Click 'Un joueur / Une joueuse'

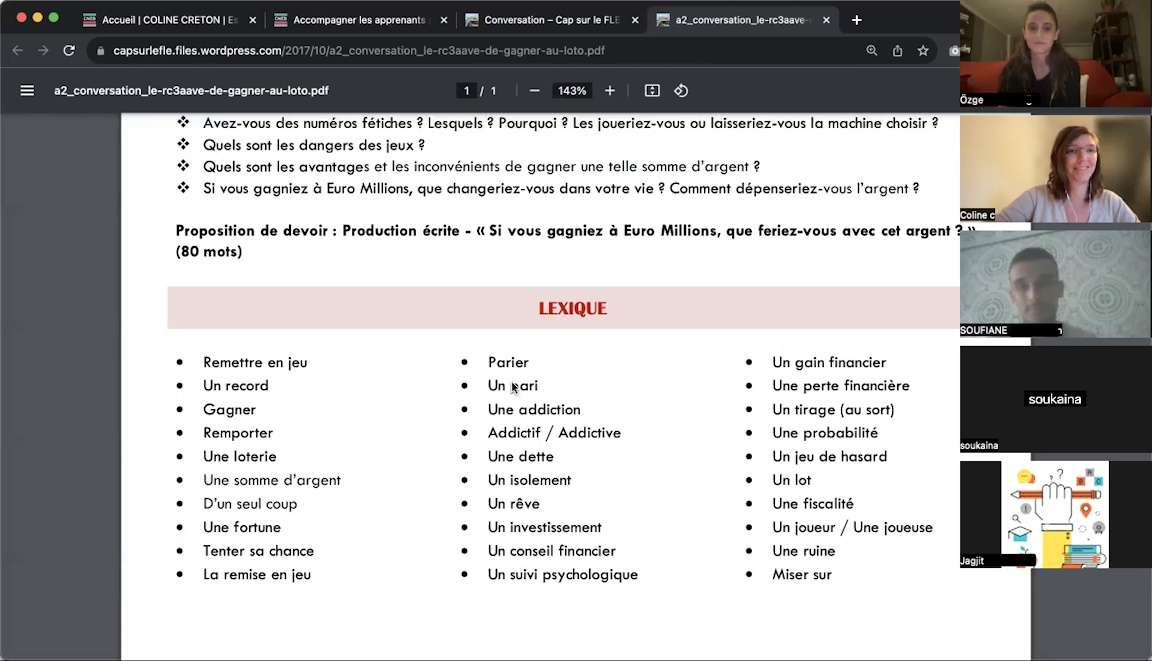point(852,527)
